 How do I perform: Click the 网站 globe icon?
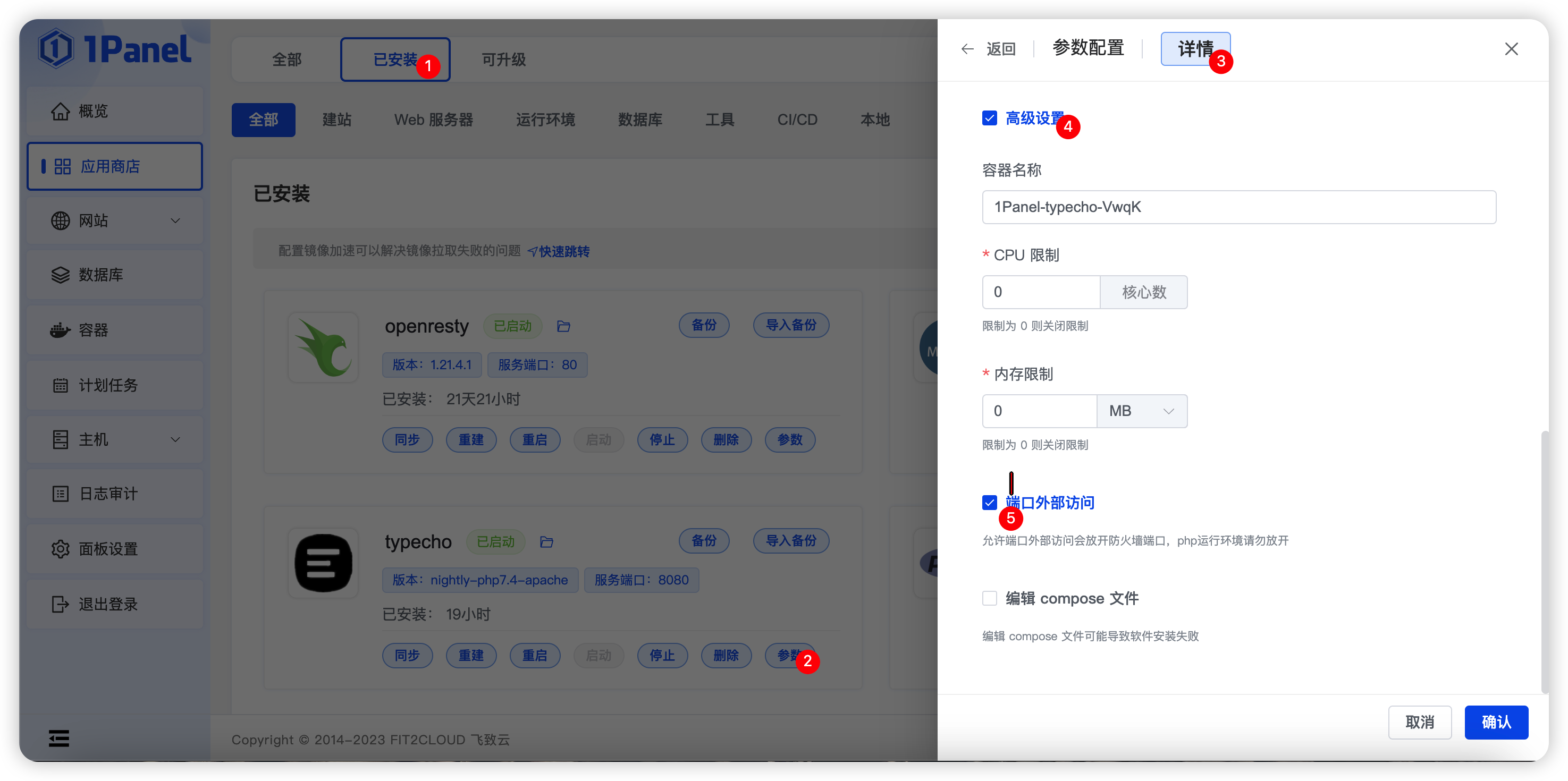60,221
